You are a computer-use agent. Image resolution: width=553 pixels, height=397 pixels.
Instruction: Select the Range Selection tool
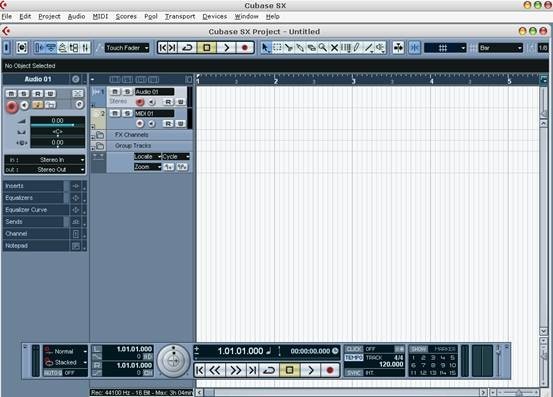point(278,48)
